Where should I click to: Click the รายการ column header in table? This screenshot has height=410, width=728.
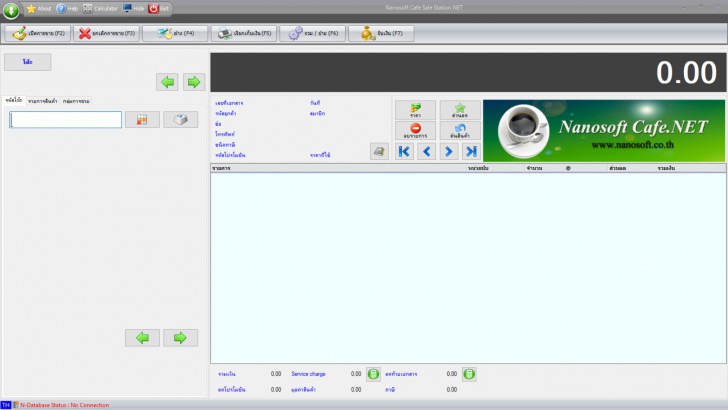[x=221, y=168]
